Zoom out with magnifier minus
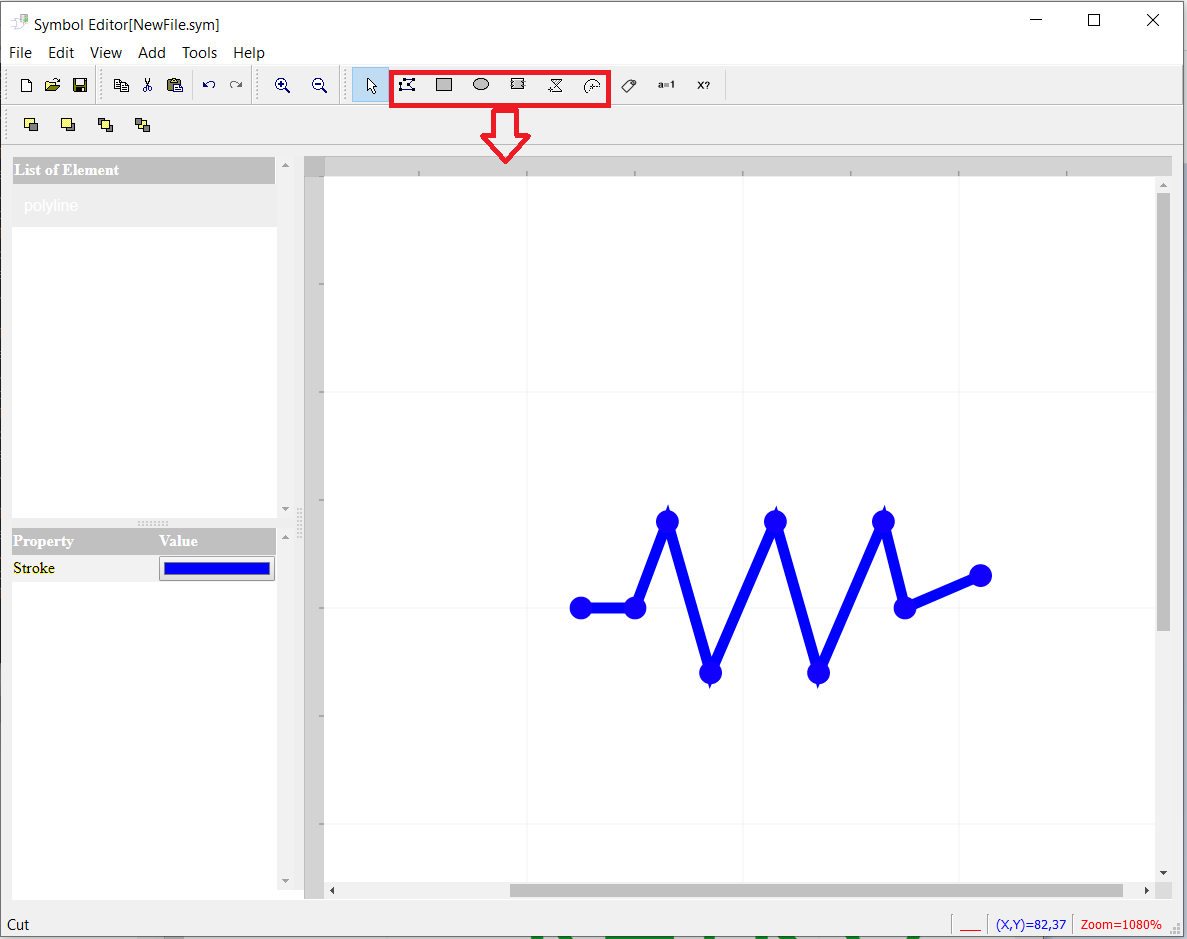The width and height of the screenshot is (1187, 939). pyautogui.click(x=319, y=86)
